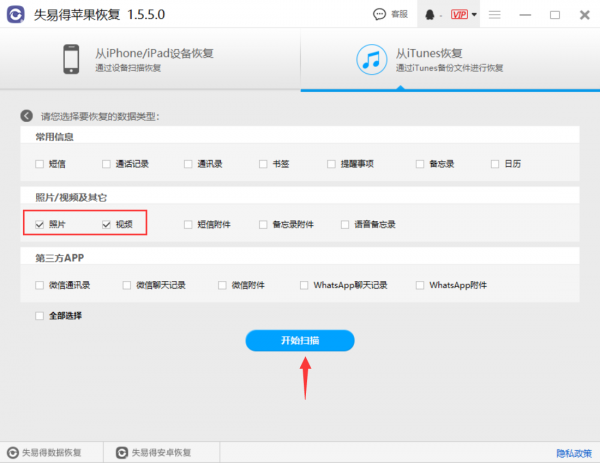Check the WhatsApp附件 checkbox
This screenshot has height=463, width=600.
click(x=420, y=285)
